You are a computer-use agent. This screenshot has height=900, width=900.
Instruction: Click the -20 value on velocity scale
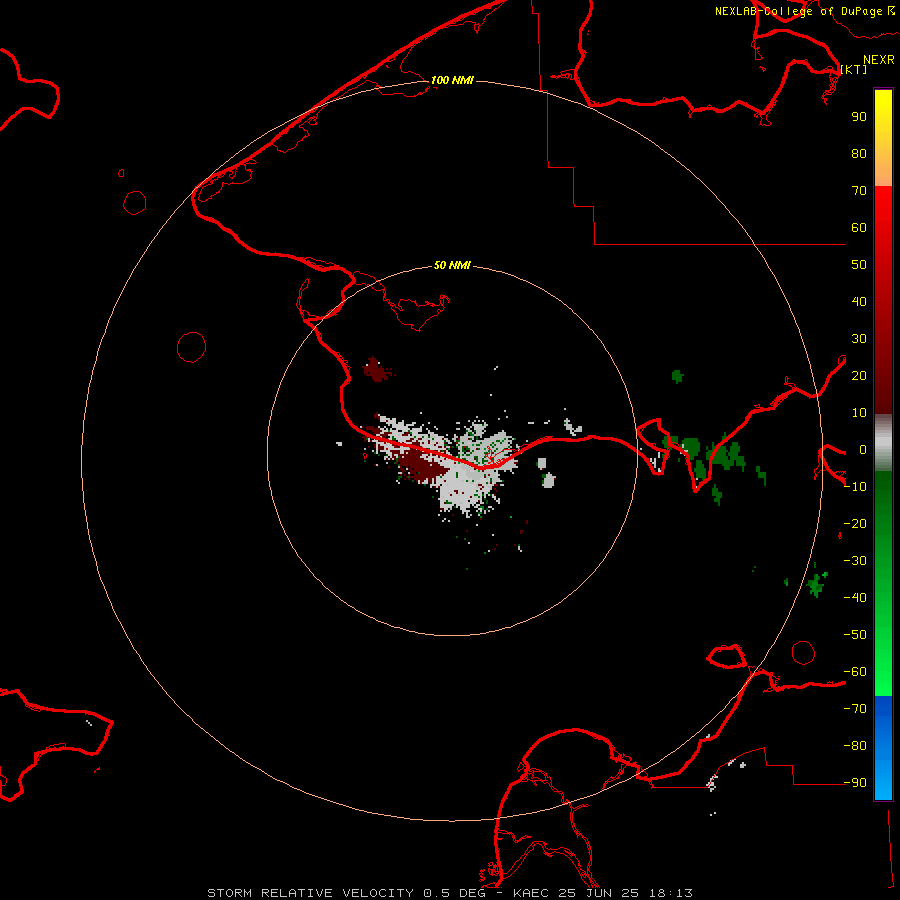click(855, 523)
